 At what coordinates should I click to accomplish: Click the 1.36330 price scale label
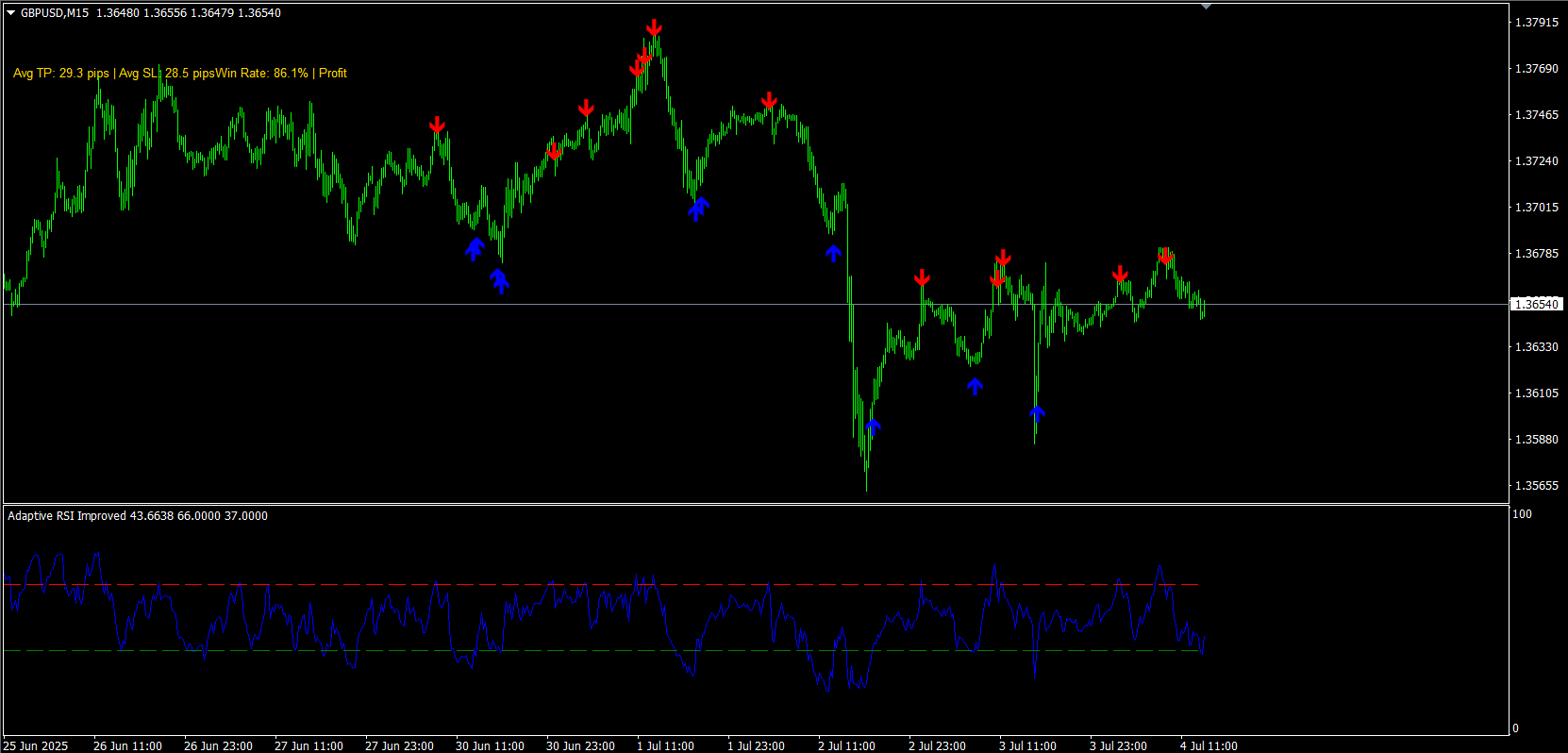pos(1537,346)
